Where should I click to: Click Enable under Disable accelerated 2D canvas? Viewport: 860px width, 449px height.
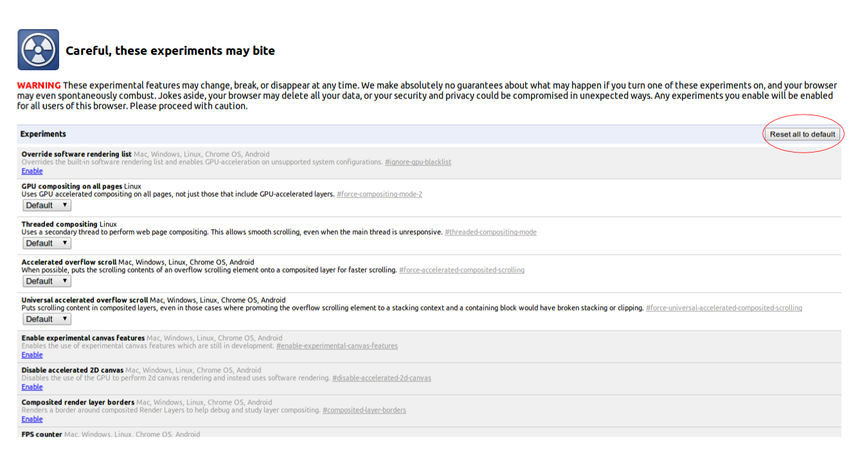coord(32,387)
